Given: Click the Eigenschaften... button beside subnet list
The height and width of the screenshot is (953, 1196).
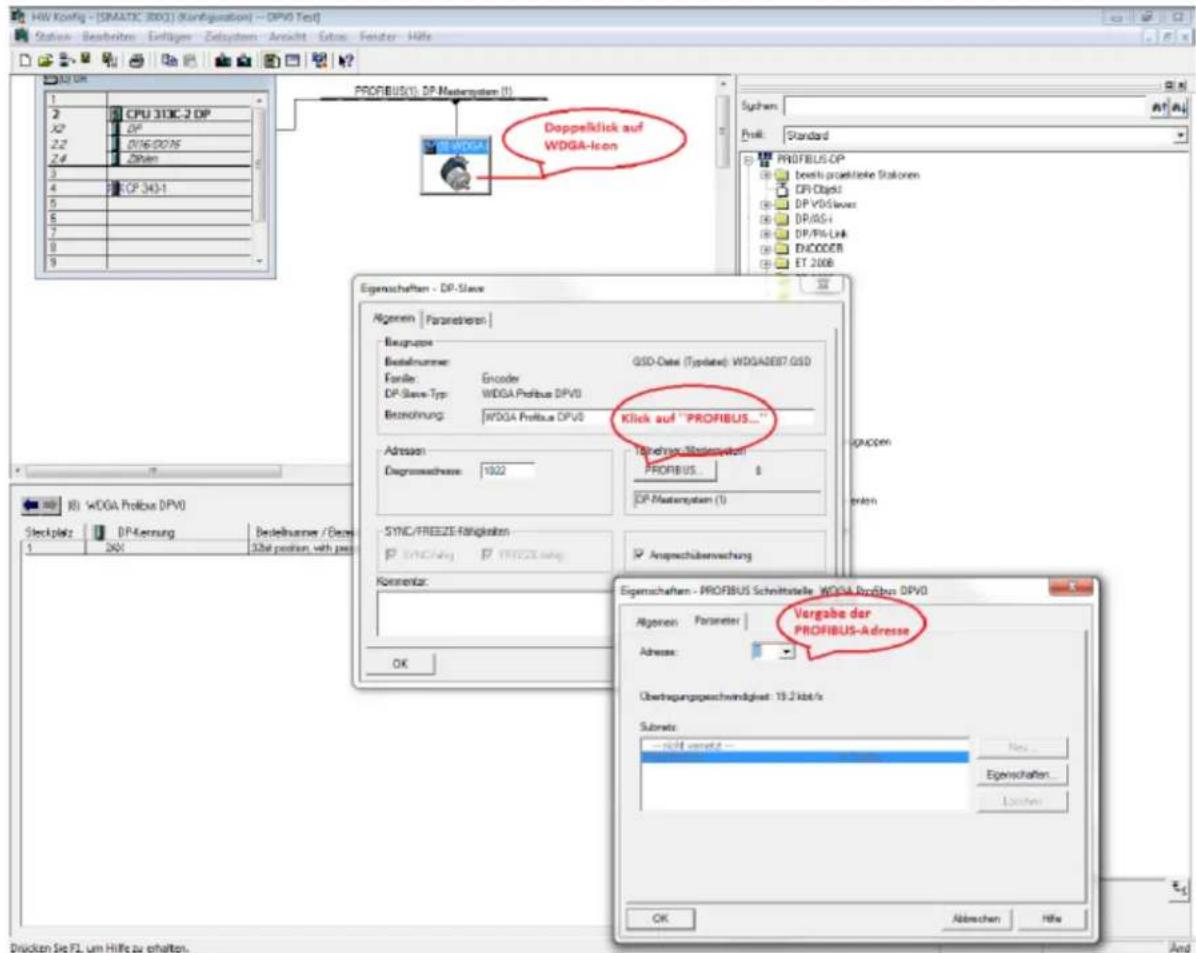Looking at the screenshot, I should click(1021, 774).
